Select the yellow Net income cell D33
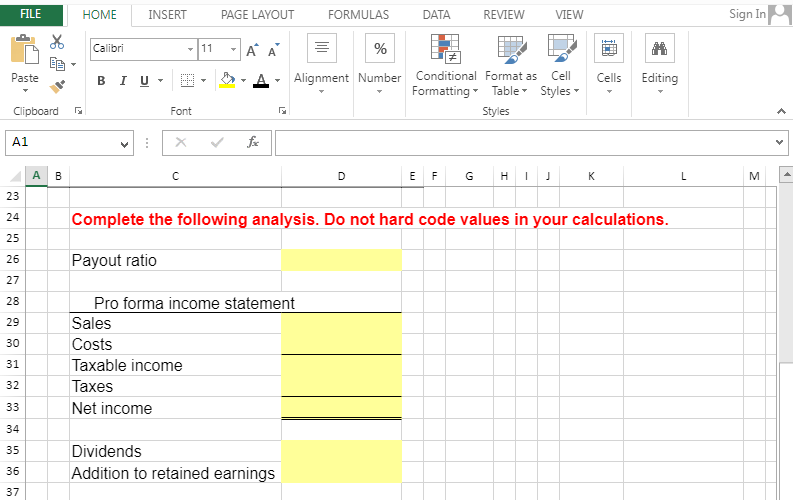This screenshot has width=793, height=500. [x=341, y=407]
